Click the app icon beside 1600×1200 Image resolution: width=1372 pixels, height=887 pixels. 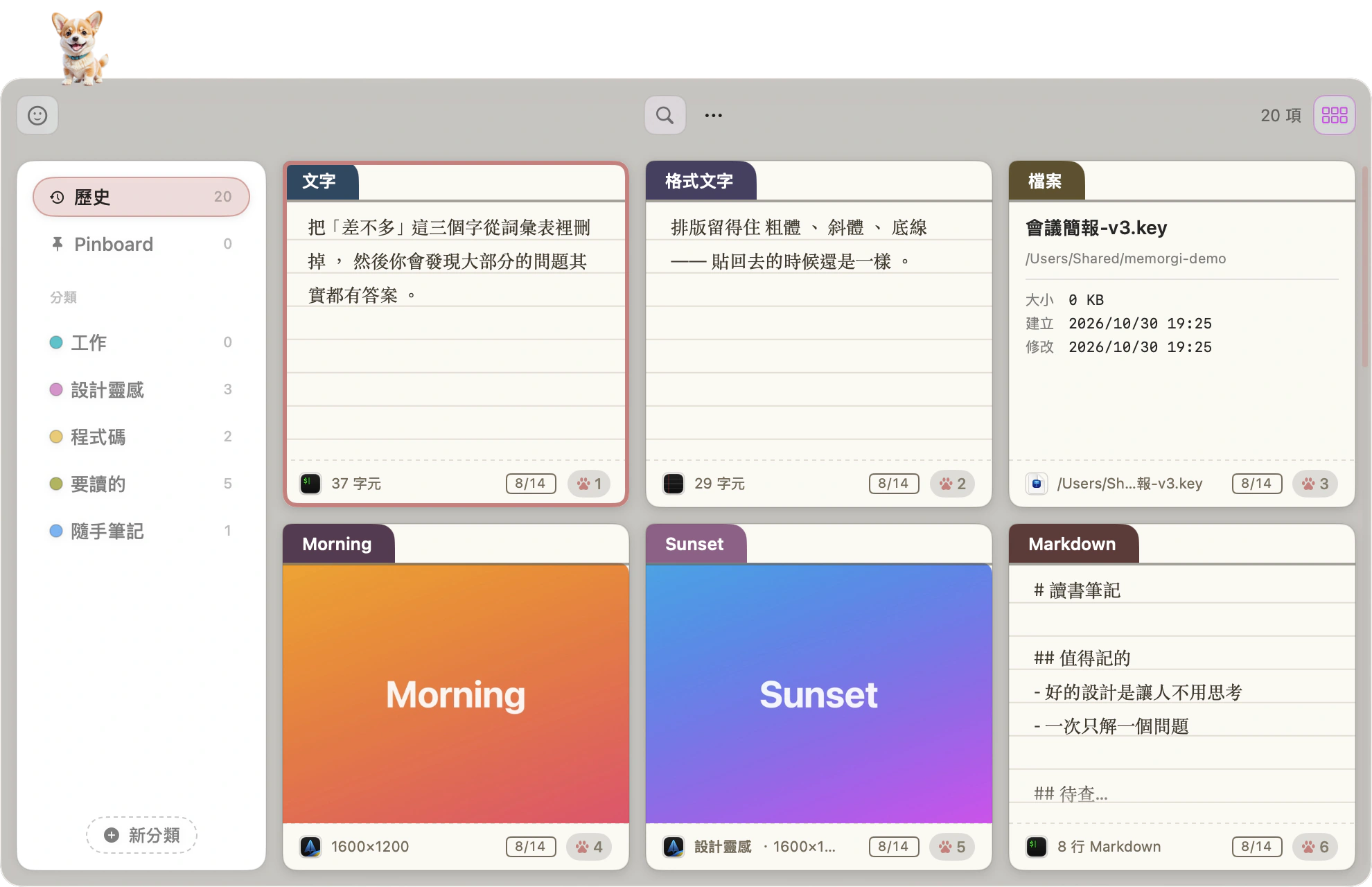click(x=310, y=847)
